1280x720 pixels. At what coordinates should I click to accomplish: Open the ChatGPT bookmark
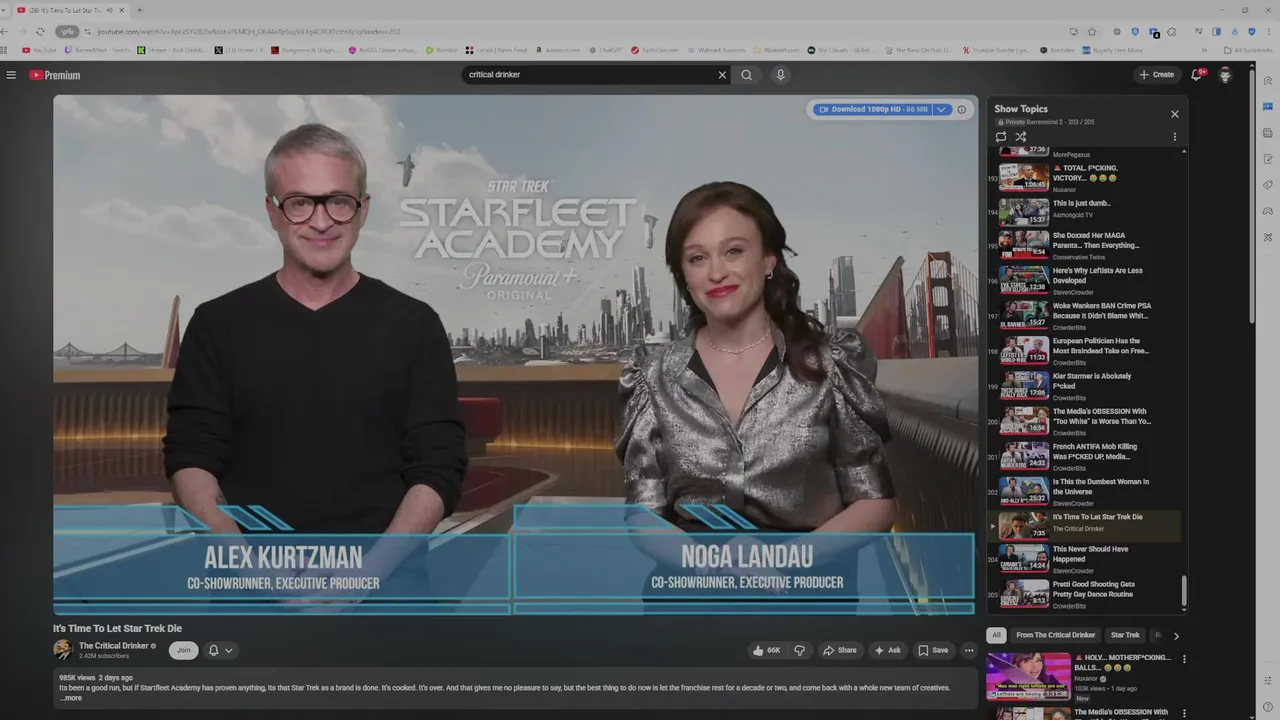(605, 50)
